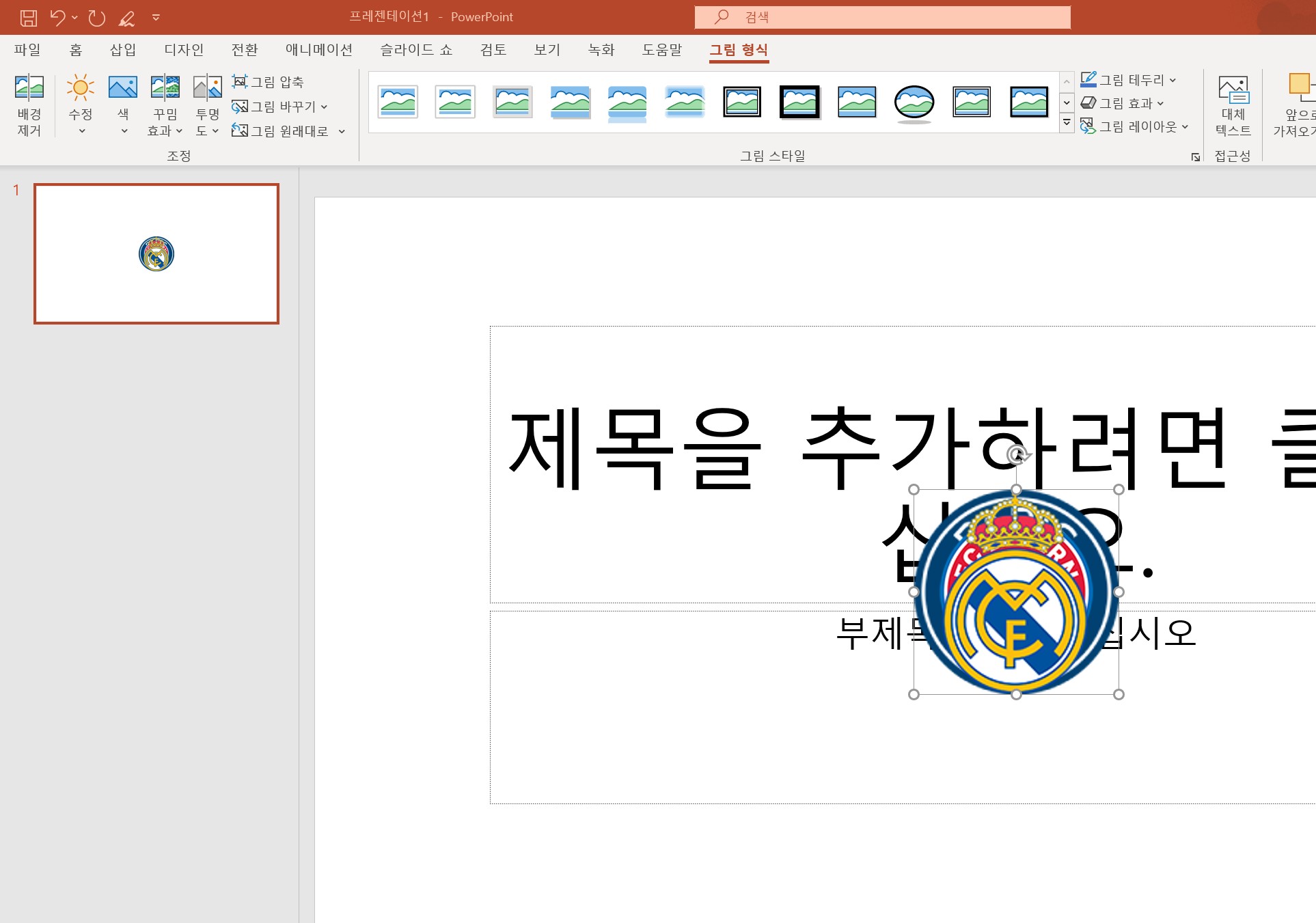This screenshot has height=923, width=1316.
Task: Apply the ninth simple black frame style
Action: (x=857, y=102)
